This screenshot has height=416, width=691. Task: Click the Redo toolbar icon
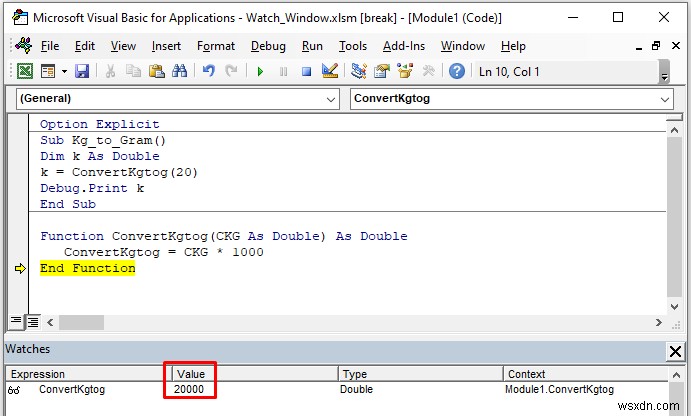(231, 71)
